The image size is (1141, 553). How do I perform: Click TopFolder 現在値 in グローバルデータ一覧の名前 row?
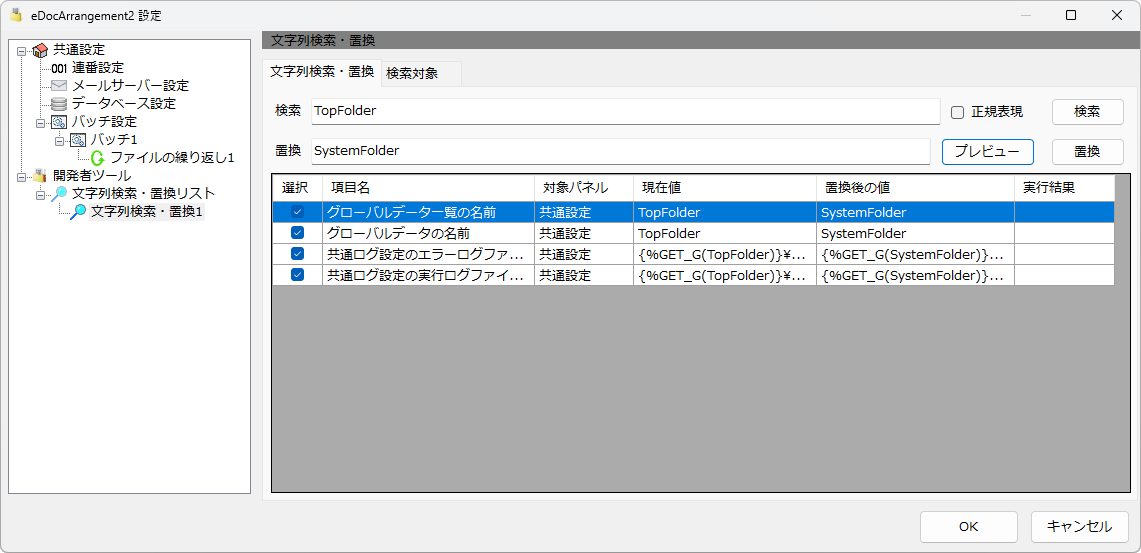pos(725,212)
